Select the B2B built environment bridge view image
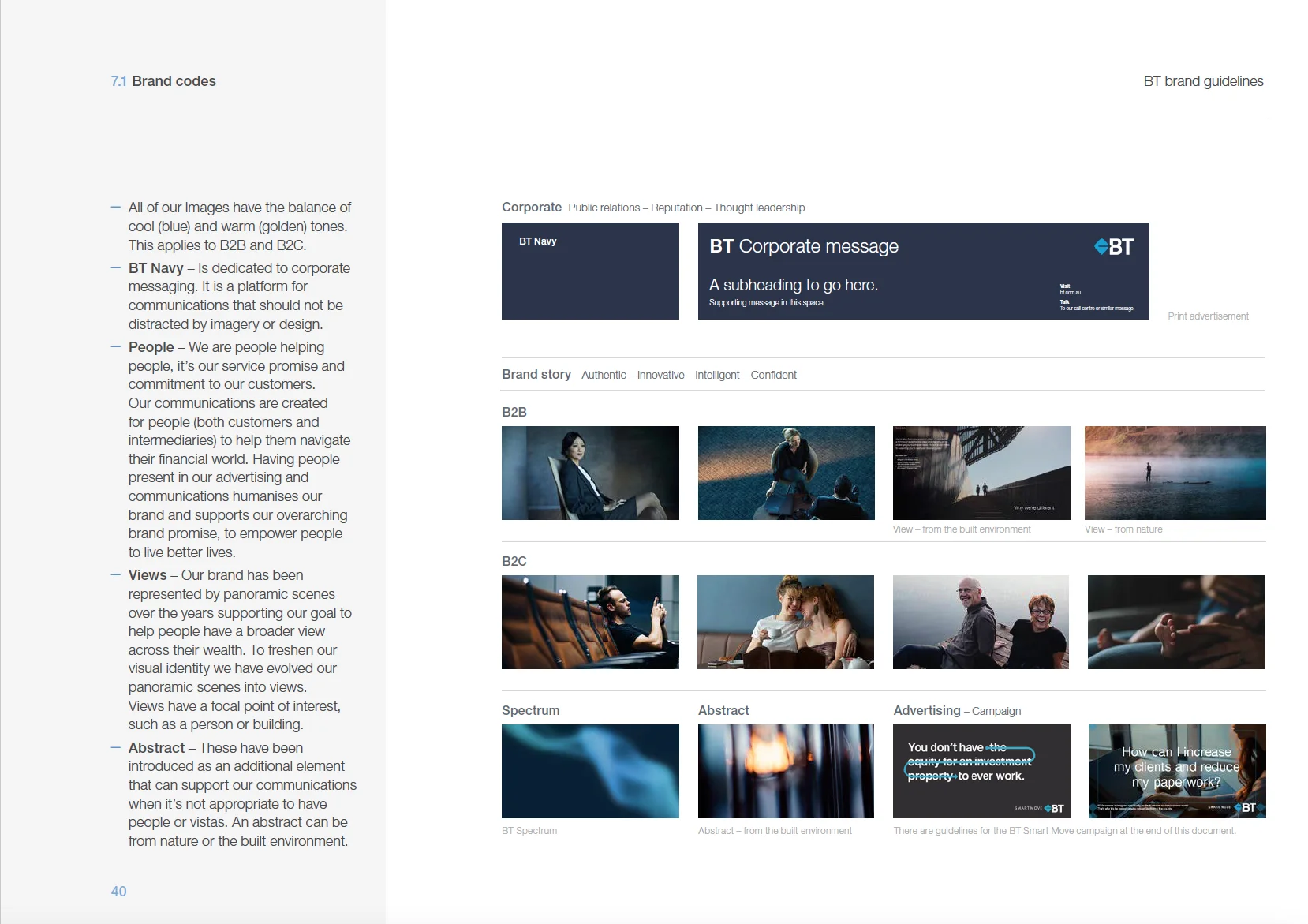Screen dimensions: 1308x924 981,473
